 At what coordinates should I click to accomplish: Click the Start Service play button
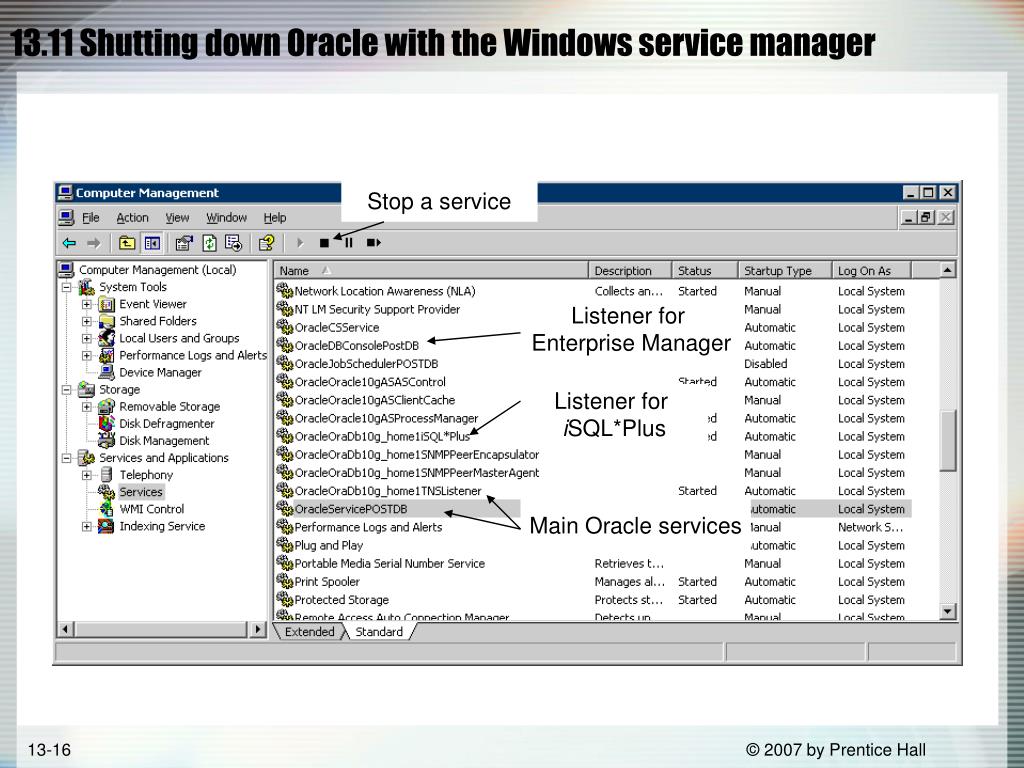300,243
